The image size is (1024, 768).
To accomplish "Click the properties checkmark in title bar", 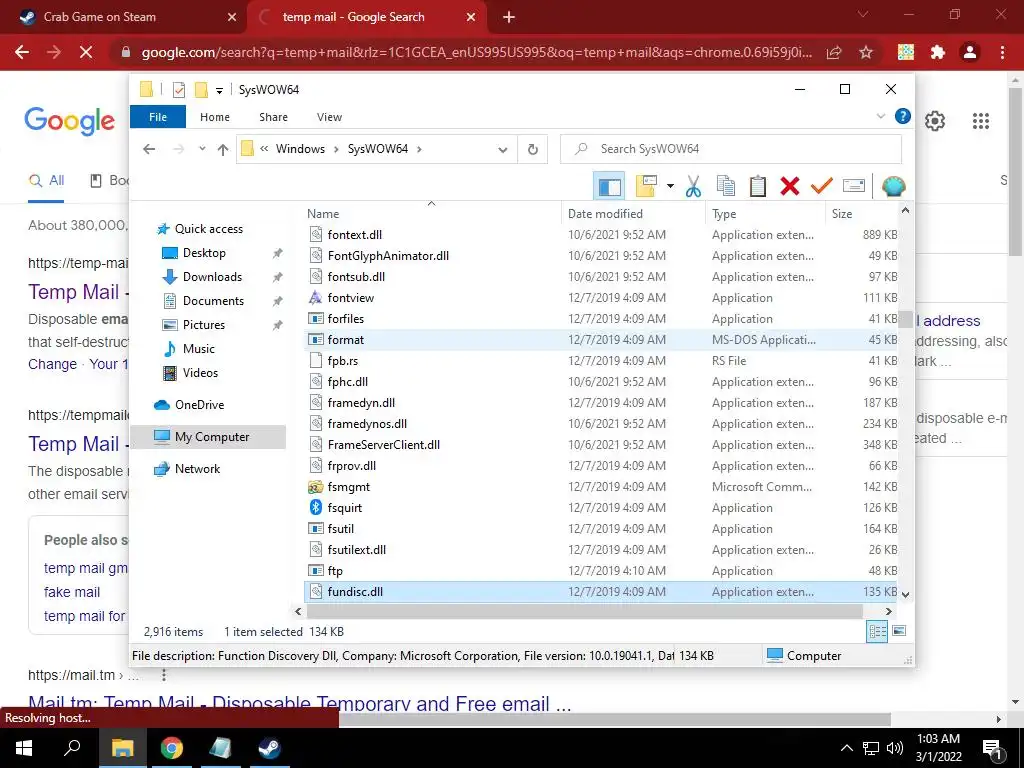I will [179, 89].
